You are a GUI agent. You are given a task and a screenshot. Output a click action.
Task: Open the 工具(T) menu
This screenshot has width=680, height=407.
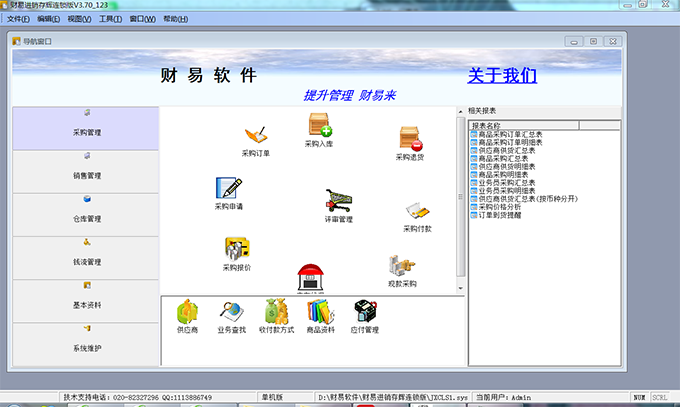click(x=111, y=19)
